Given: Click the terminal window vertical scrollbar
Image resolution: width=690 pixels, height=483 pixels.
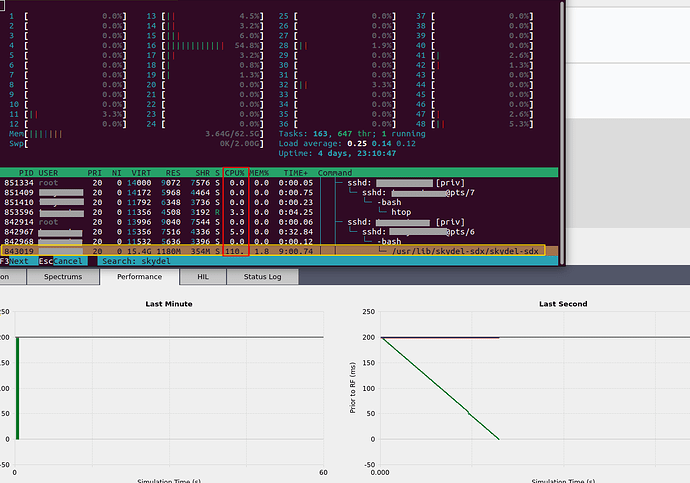Looking at the screenshot, I should 562,132.
